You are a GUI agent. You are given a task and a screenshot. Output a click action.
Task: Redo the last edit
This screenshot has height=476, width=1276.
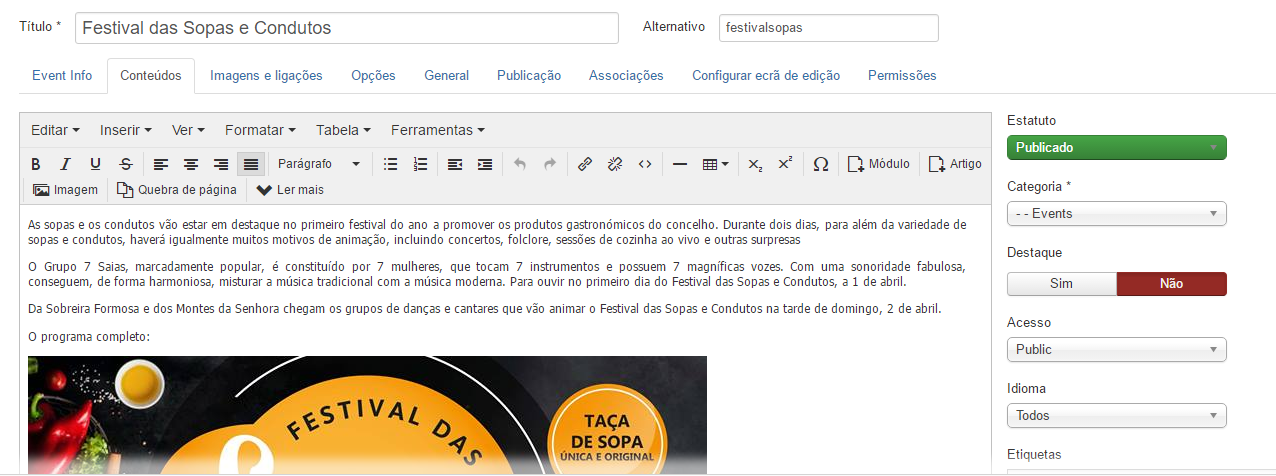[x=549, y=164]
